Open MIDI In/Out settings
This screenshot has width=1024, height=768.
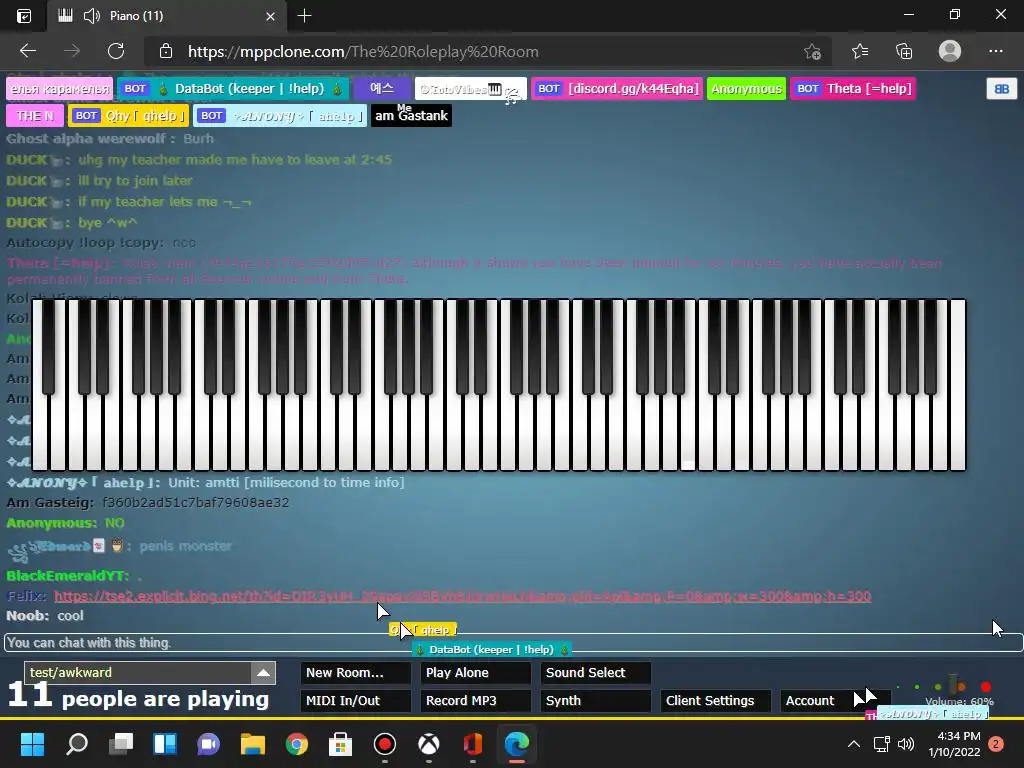tap(355, 701)
